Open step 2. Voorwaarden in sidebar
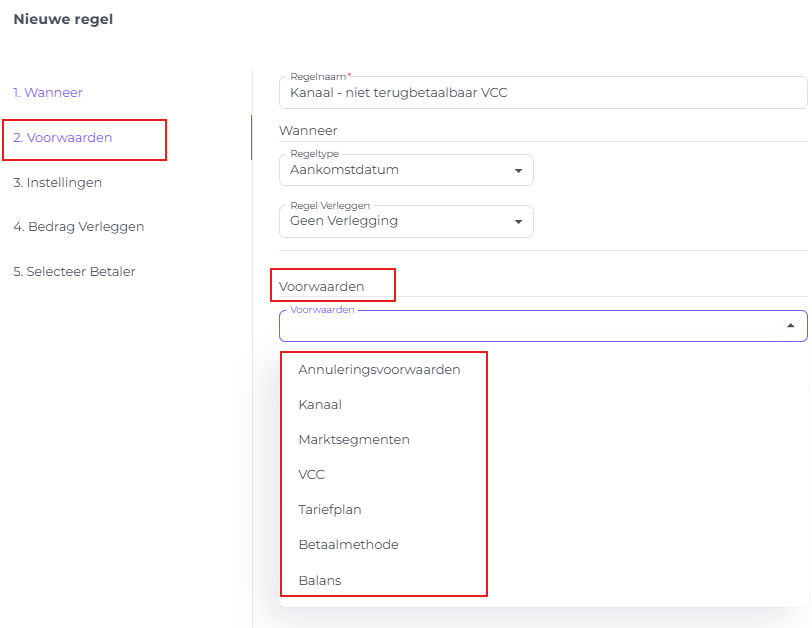The width and height of the screenshot is (812, 628). point(63,138)
